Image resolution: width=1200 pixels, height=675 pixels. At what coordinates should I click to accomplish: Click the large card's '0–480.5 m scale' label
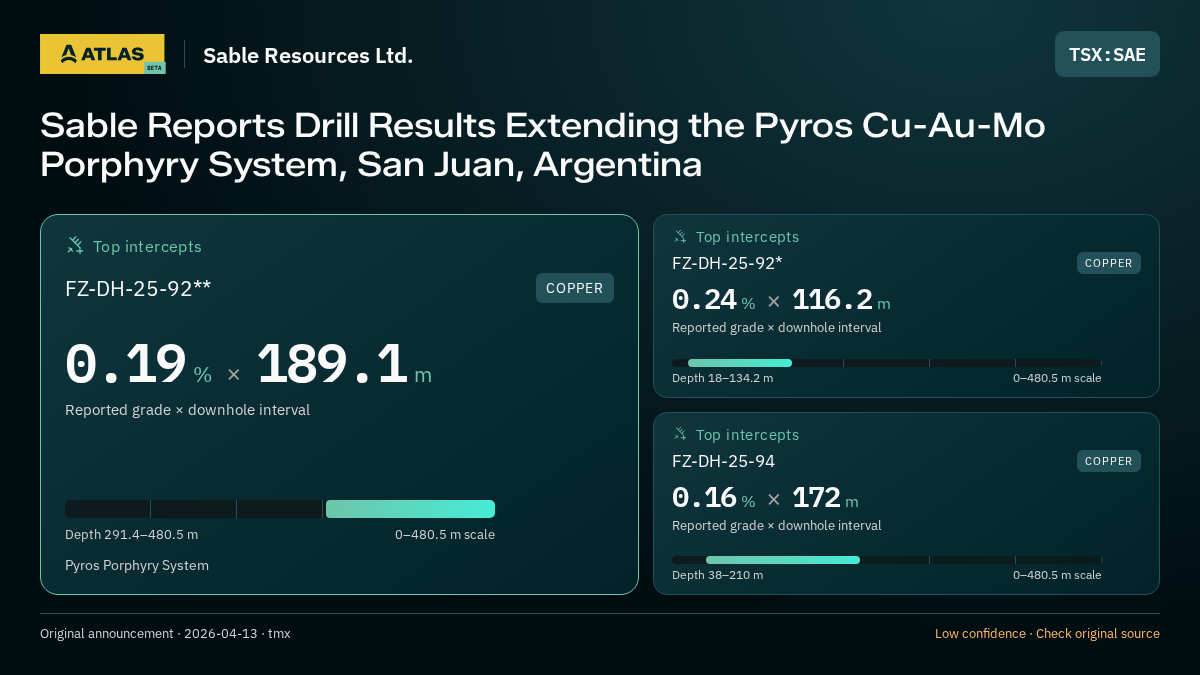445,535
